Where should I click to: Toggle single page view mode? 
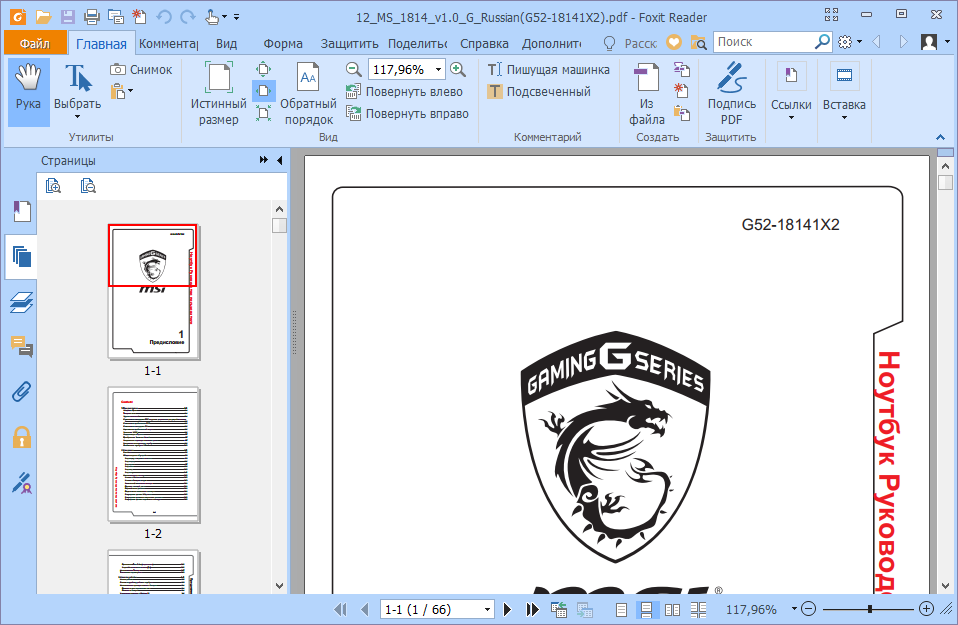tap(621, 609)
